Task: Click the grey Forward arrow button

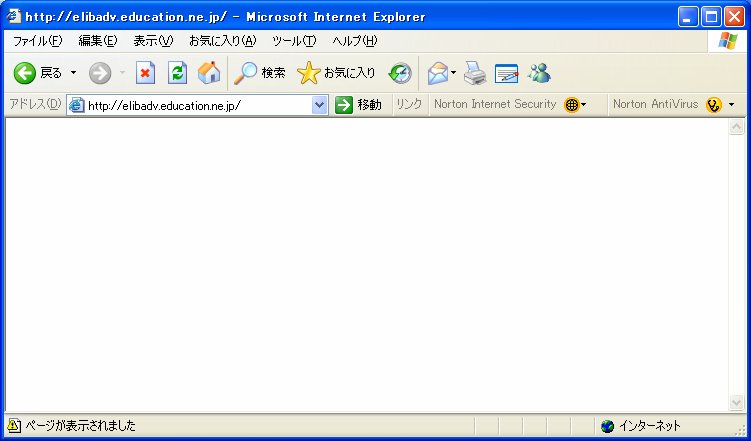Action: click(x=100, y=73)
